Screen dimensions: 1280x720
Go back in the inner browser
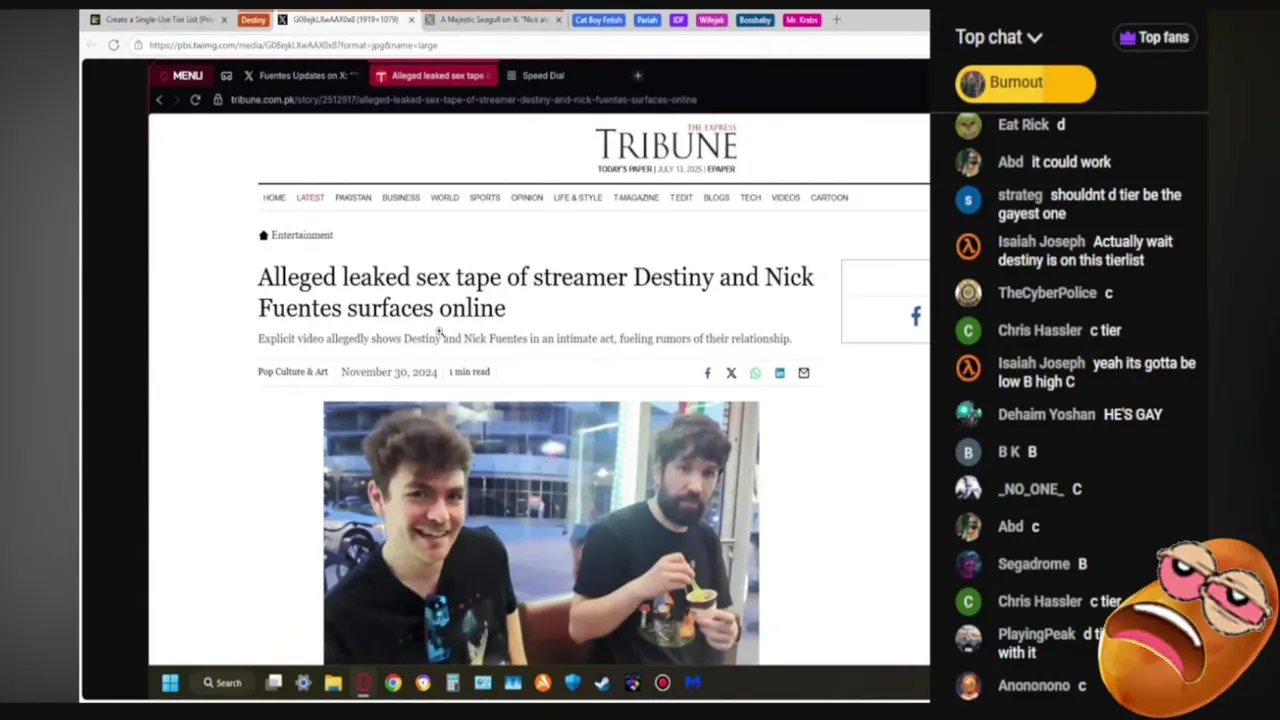(158, 100)
